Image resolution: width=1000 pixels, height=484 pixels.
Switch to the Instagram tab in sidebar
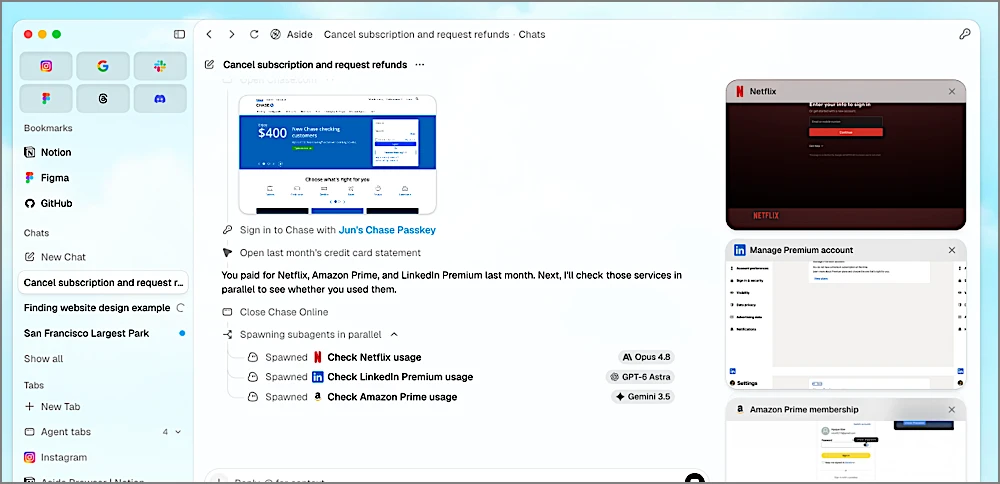click(x=55, y=457)
